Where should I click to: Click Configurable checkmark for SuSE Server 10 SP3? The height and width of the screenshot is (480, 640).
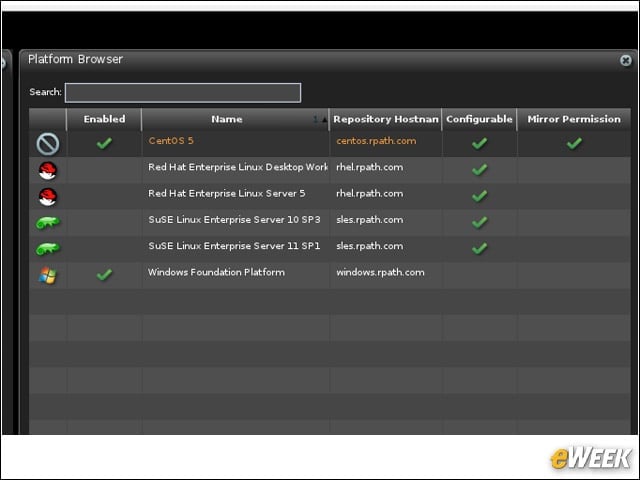480,222
